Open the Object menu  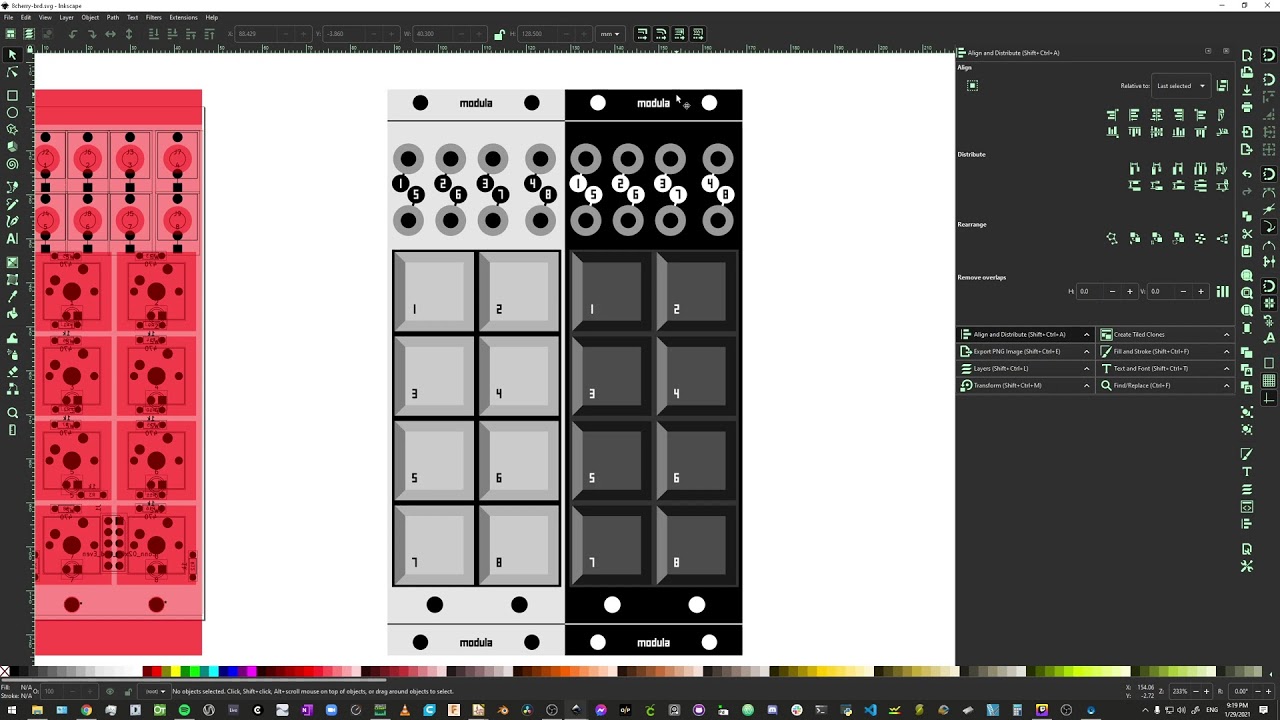90,17
